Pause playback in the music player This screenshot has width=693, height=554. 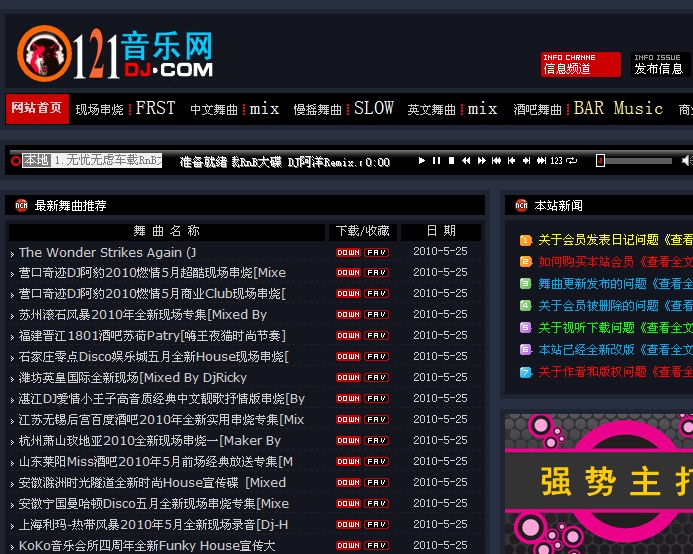[x=436, y=160]
